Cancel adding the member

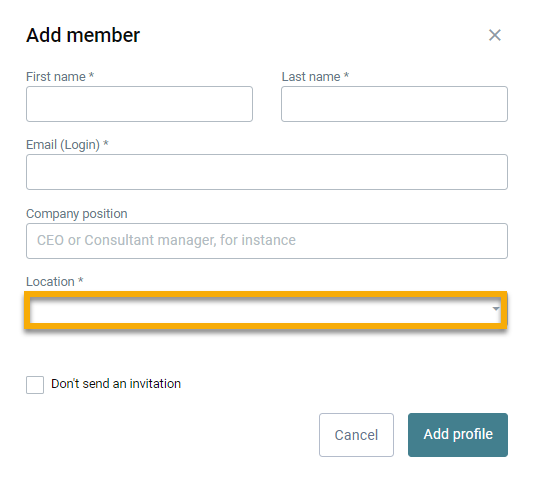pos(356,435)
